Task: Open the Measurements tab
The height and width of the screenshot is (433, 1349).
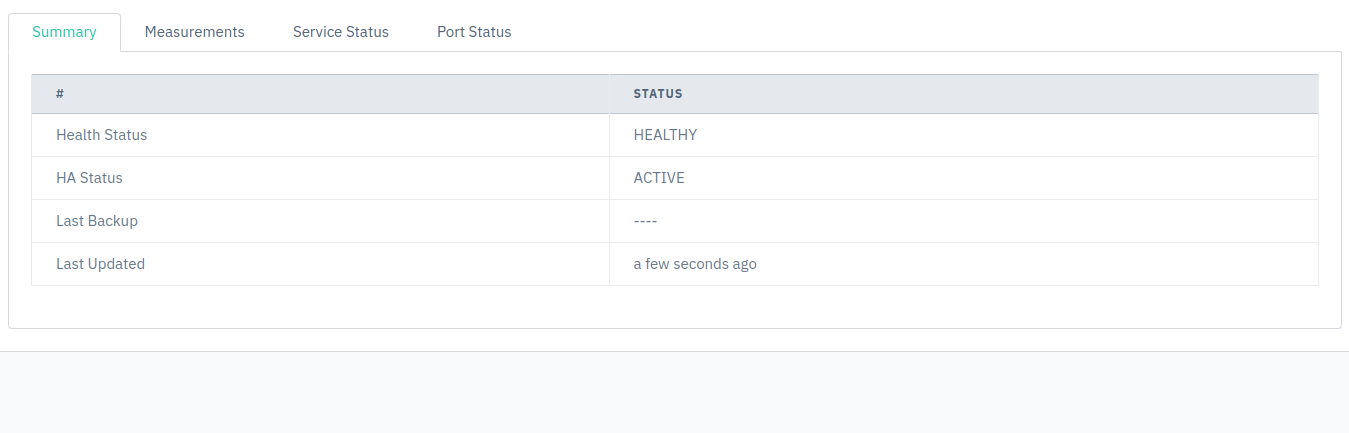Action: (195, 32)
